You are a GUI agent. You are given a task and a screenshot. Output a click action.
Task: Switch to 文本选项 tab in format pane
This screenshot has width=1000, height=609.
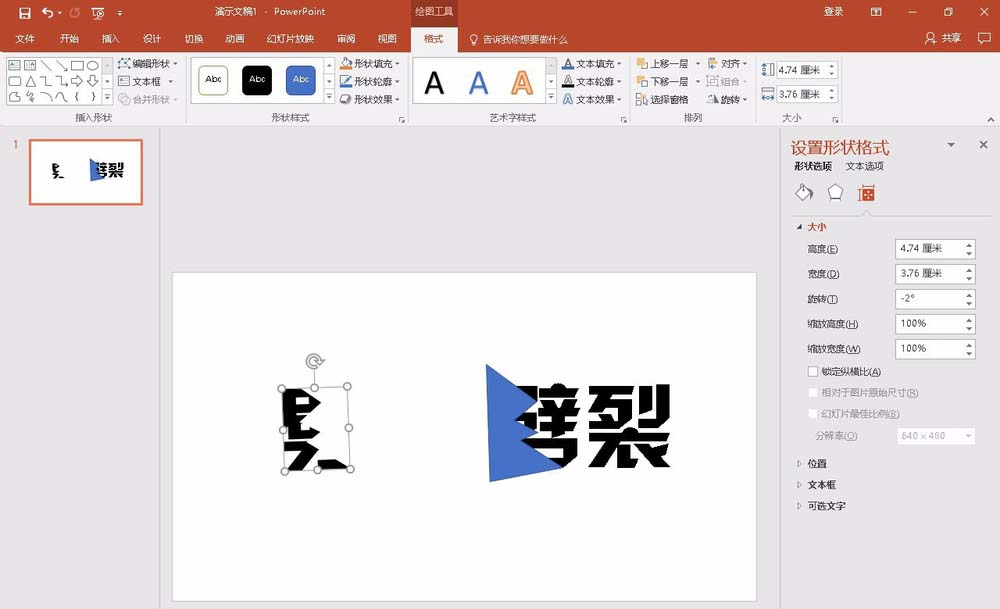(x=864, y=166)
